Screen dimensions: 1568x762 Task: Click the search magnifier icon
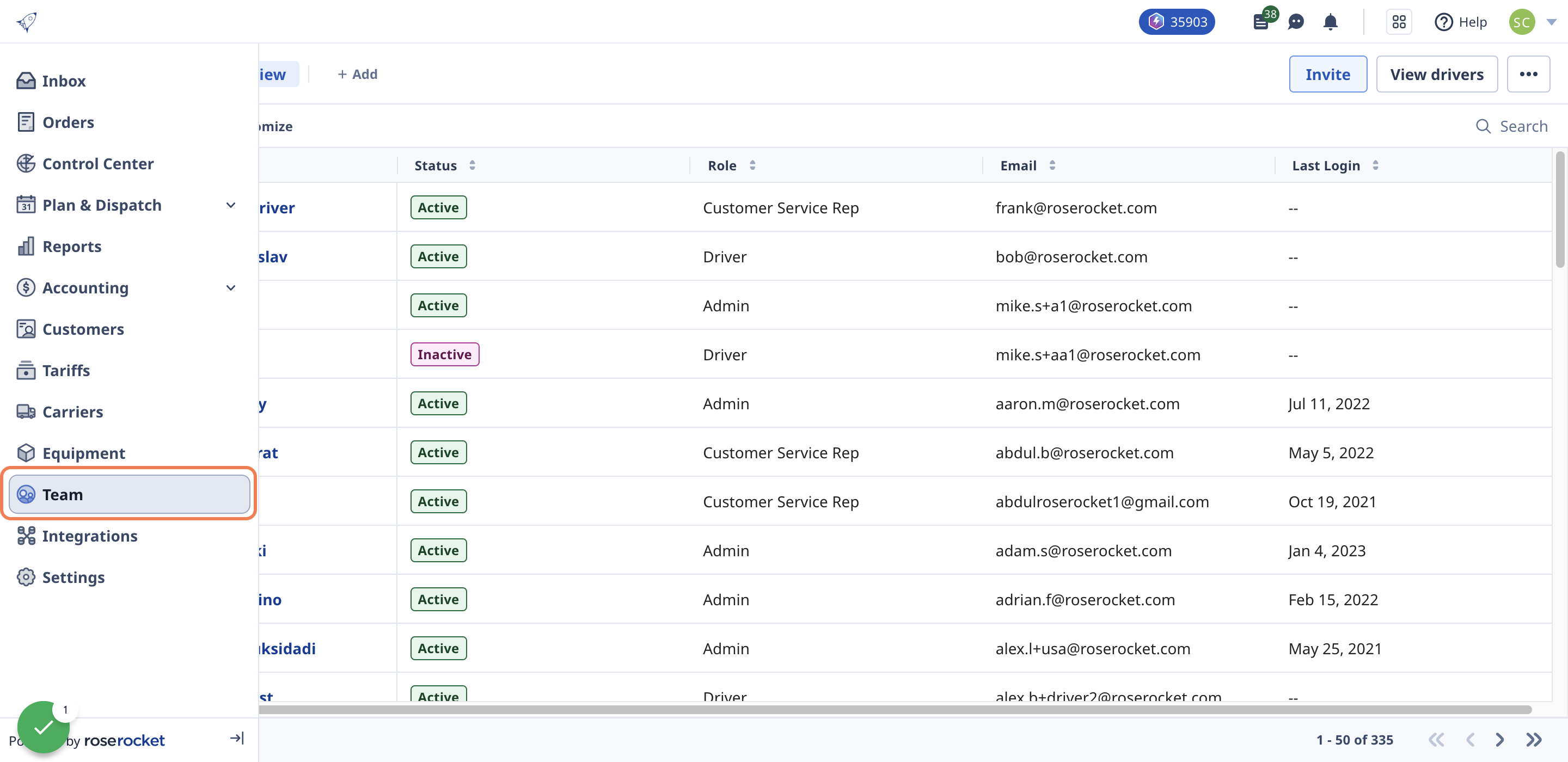[1484, 126]
